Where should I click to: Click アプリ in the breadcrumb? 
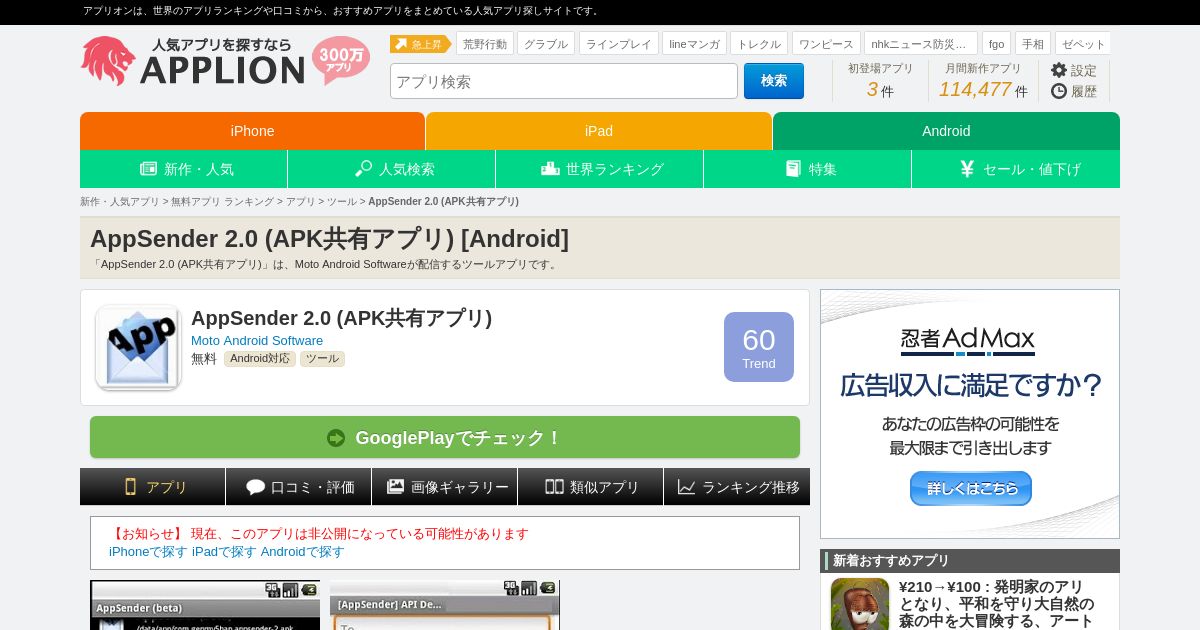(300, 201)
